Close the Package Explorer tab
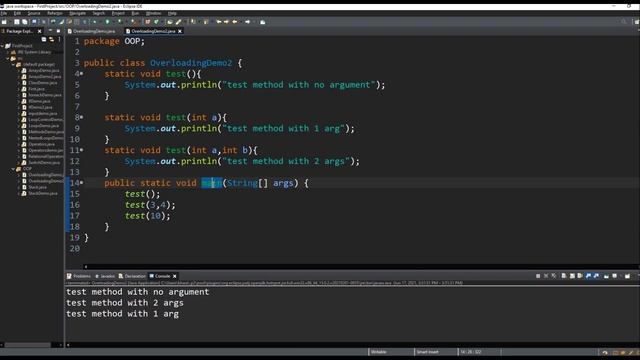 pyautogui.click(x=40, y=31)
